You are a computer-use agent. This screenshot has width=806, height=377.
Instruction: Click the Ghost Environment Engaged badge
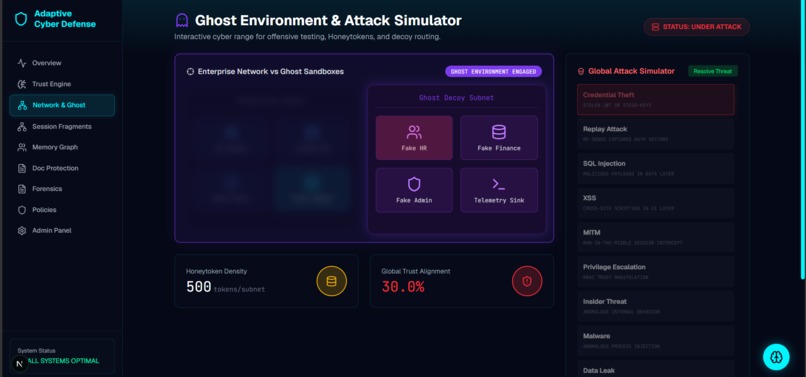pyautogui.click(x=493, y=71)
